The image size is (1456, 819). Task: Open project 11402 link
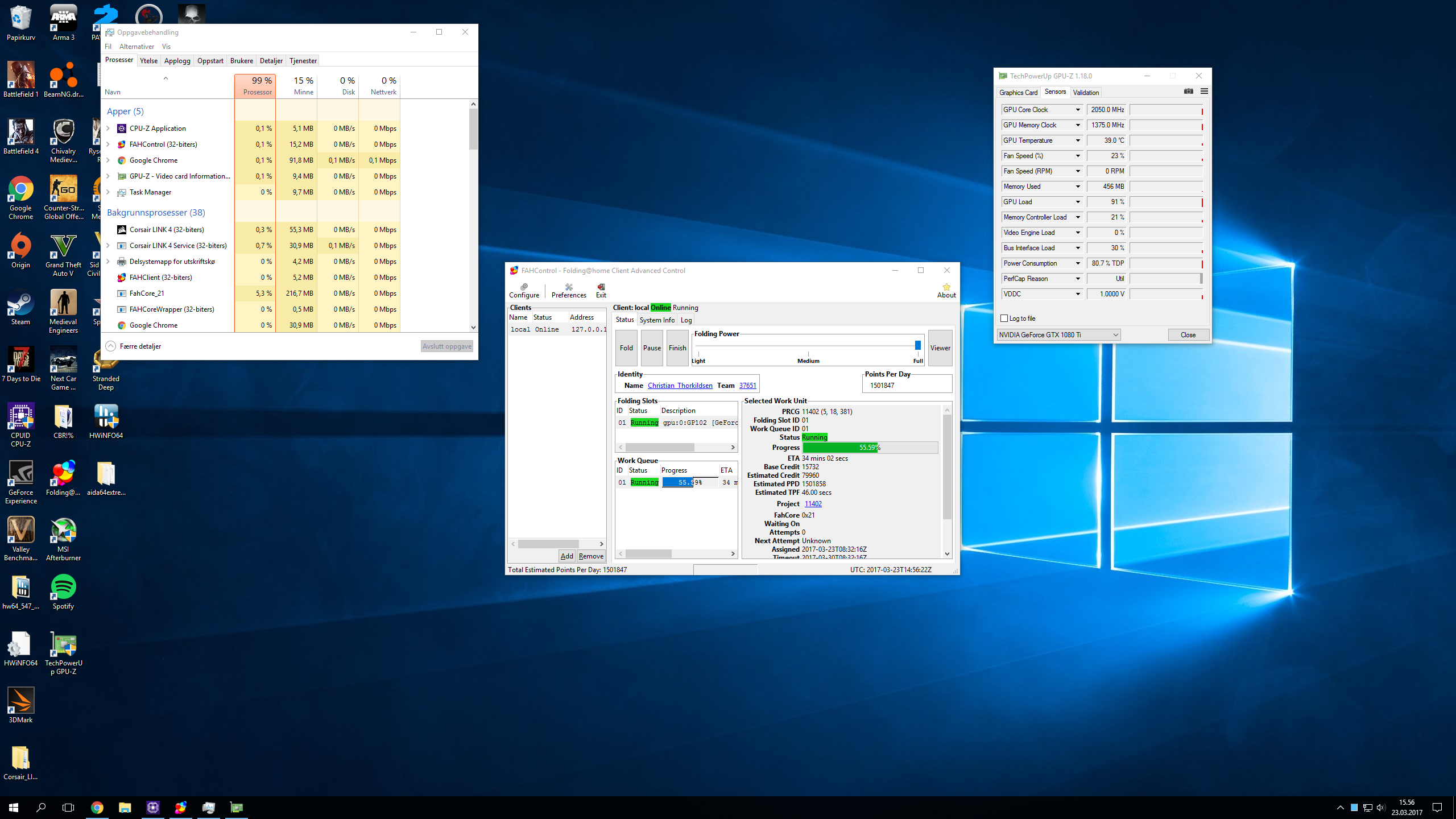(x=813, y=504)
